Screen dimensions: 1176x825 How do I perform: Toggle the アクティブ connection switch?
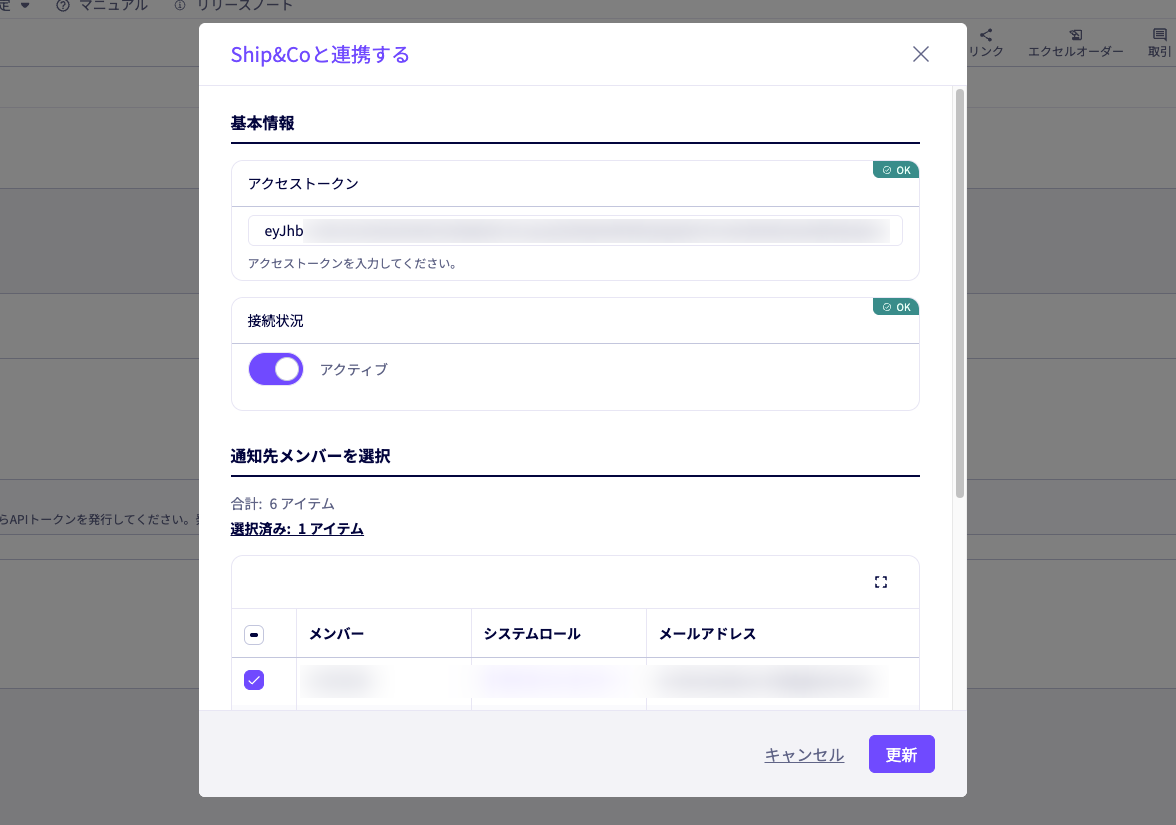point(276,369)
